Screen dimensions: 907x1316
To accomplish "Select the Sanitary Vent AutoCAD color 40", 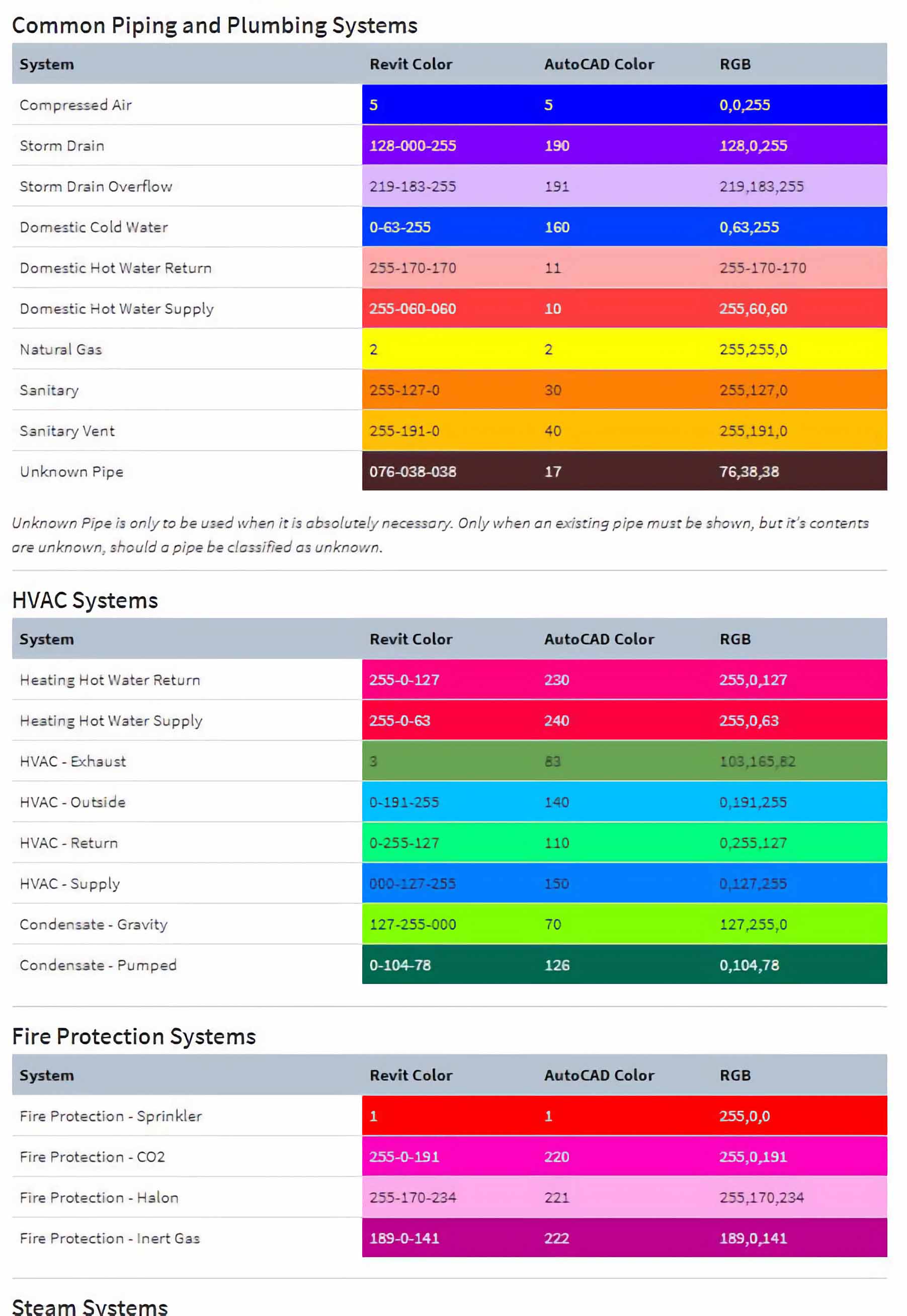I will [x=552, y=431].
